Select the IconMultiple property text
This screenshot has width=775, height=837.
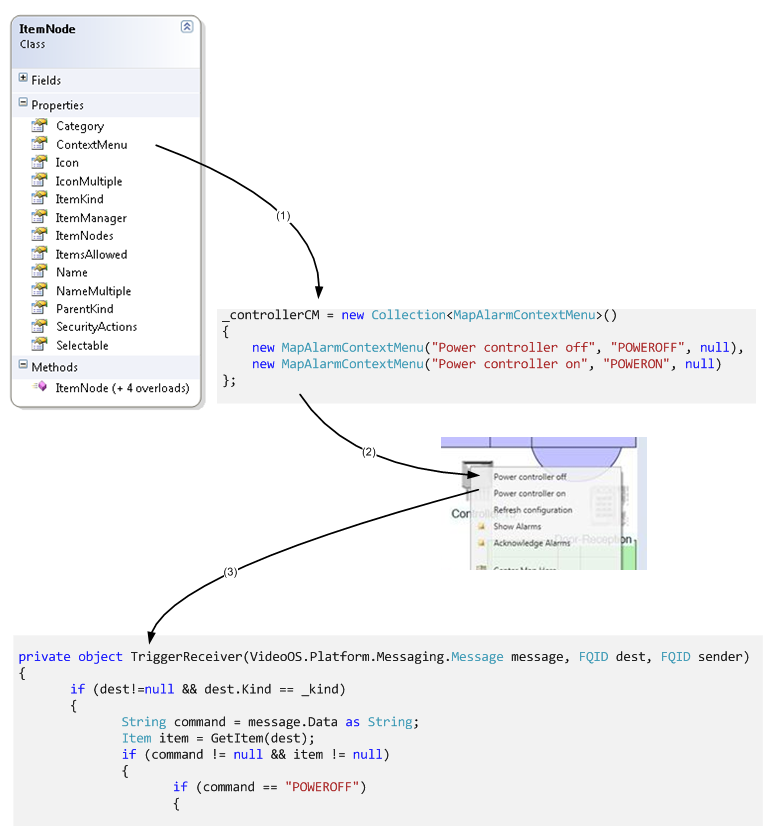pyautogui.click(x=89, y=181)
